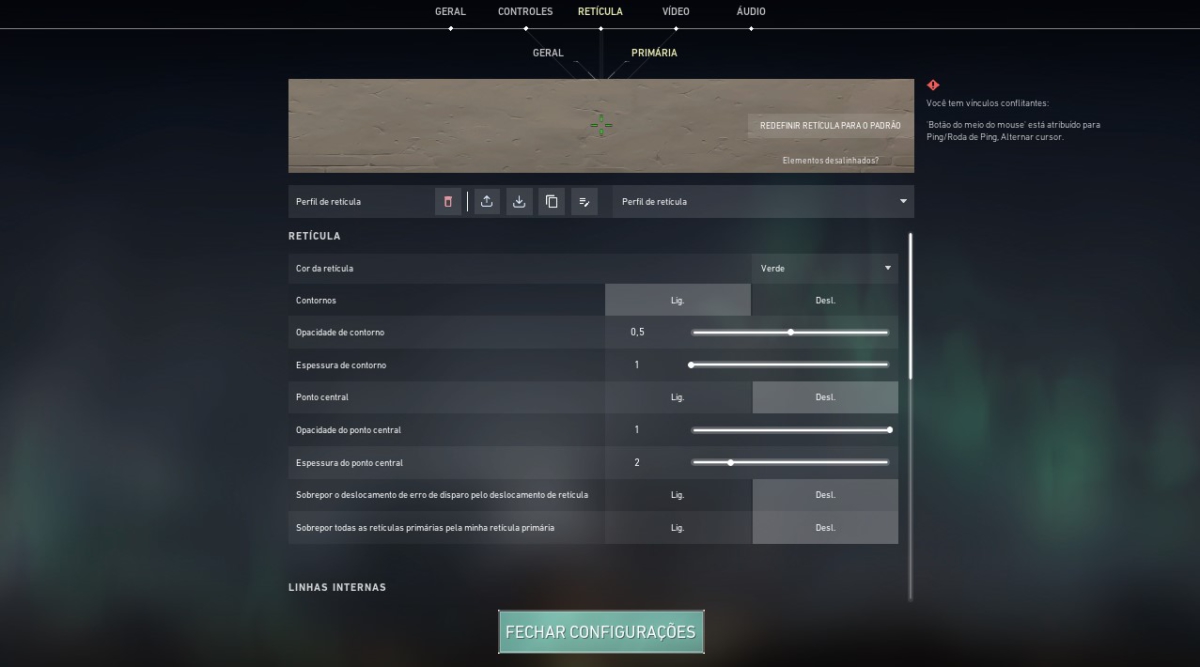Duplicate the crosshair profile
This screenshot has width=1200, height=667.
[x=551, y=202]
